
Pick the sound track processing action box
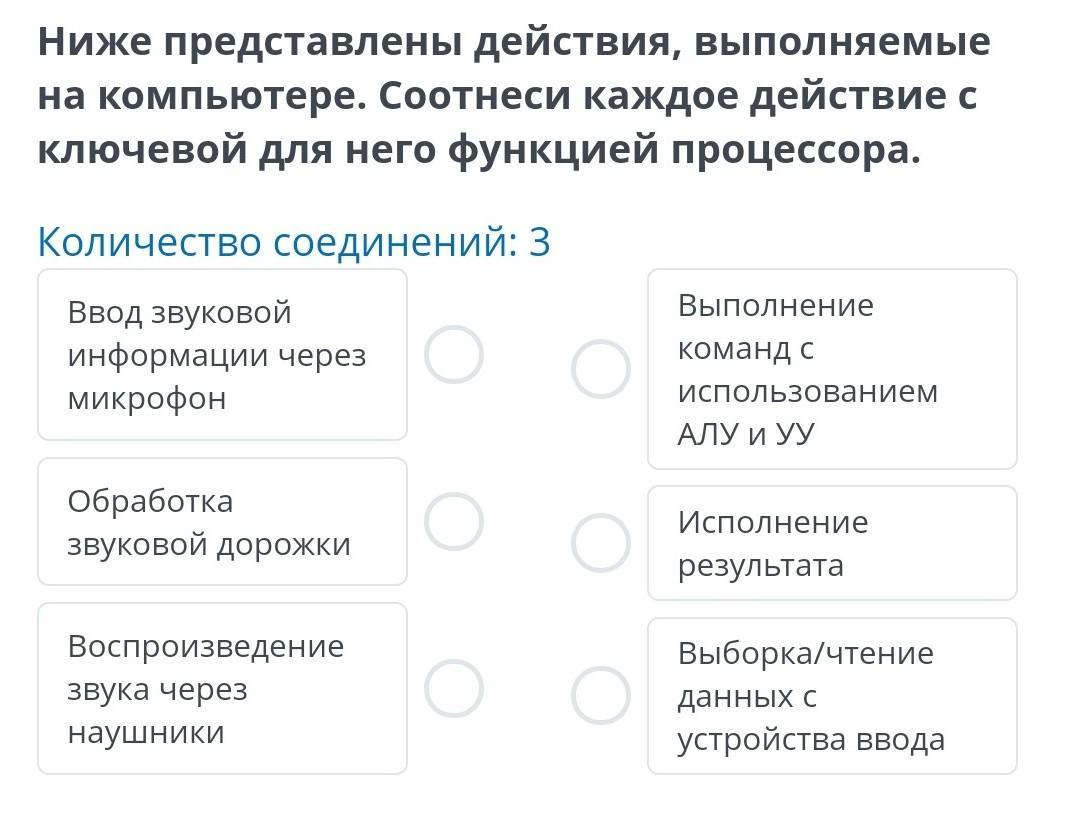pyautogui.click(x=223, y=521)
